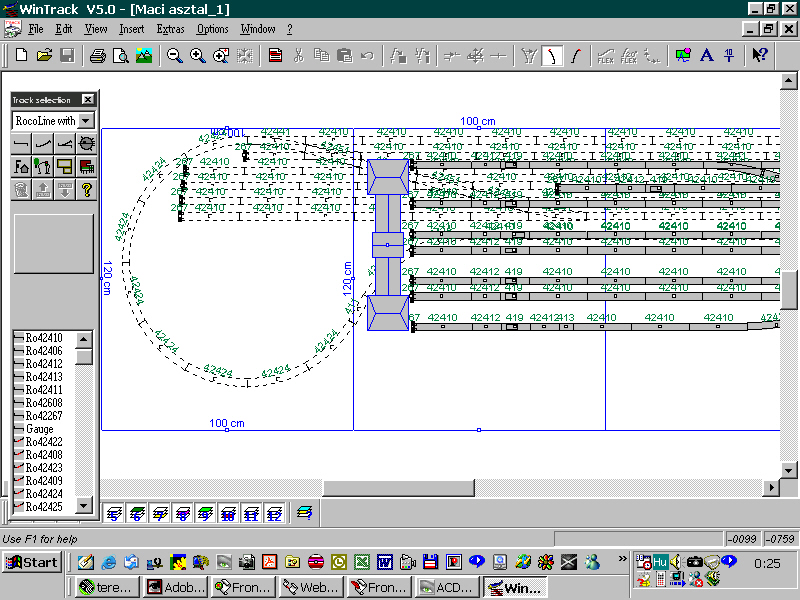The width and height of the screenshot is (800, 600).
Task: Select the red-tipped line tool
Action: click(x=576, y=55)
